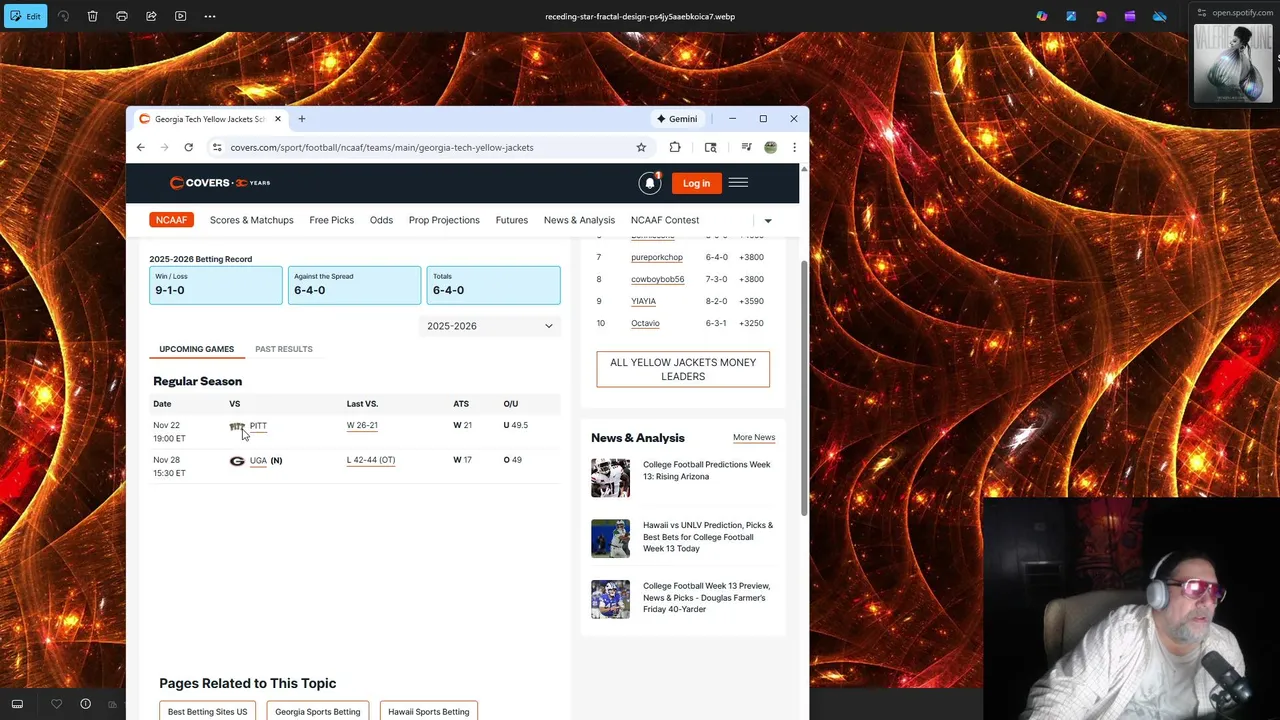The width and height of the screenshot is (1280, 720).
Task: Open Week 13 Rising Arizona predictions article
Action: click(x=707, y=471)
